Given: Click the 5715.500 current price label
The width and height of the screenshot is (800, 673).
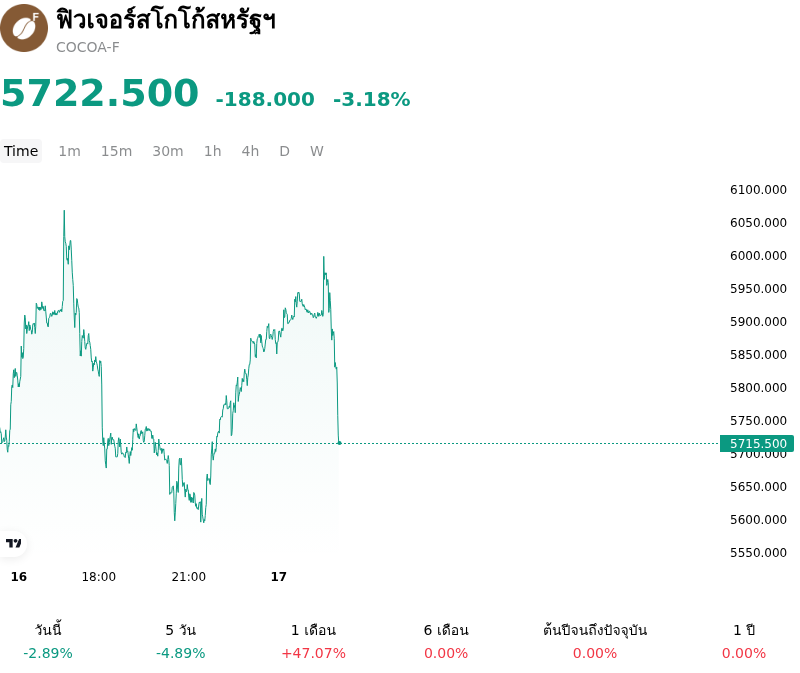Looking at the screenshot, I should pyautogui.click(x=757, y=443).
